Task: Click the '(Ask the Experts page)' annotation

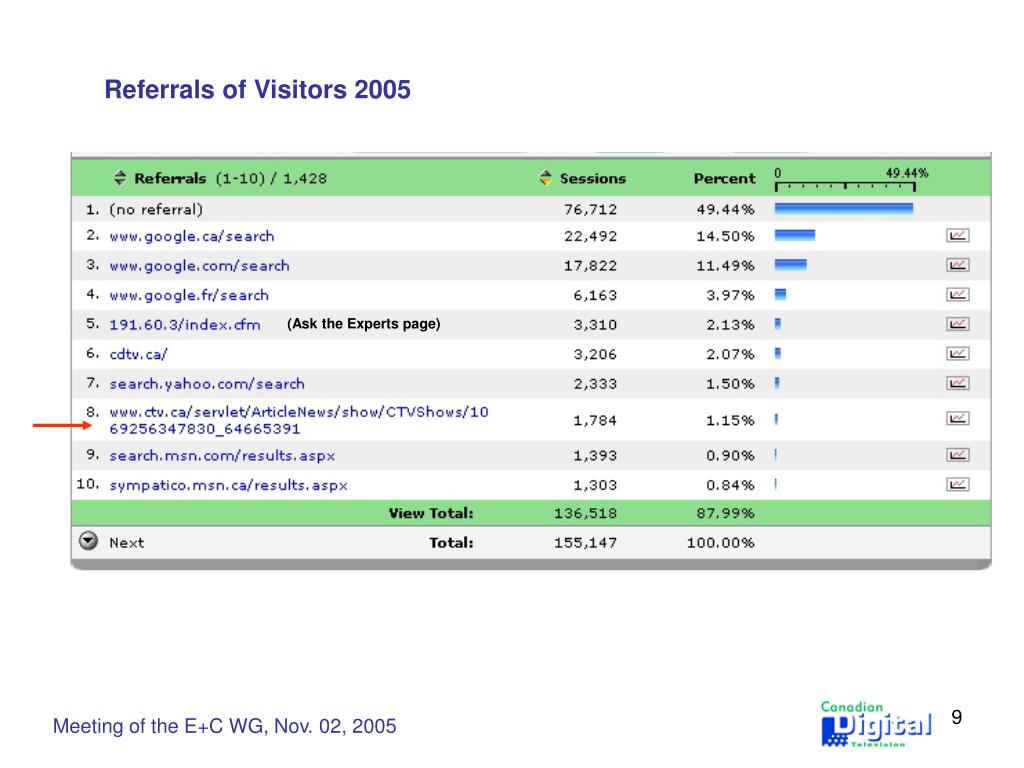Action: tap(364, 324)
